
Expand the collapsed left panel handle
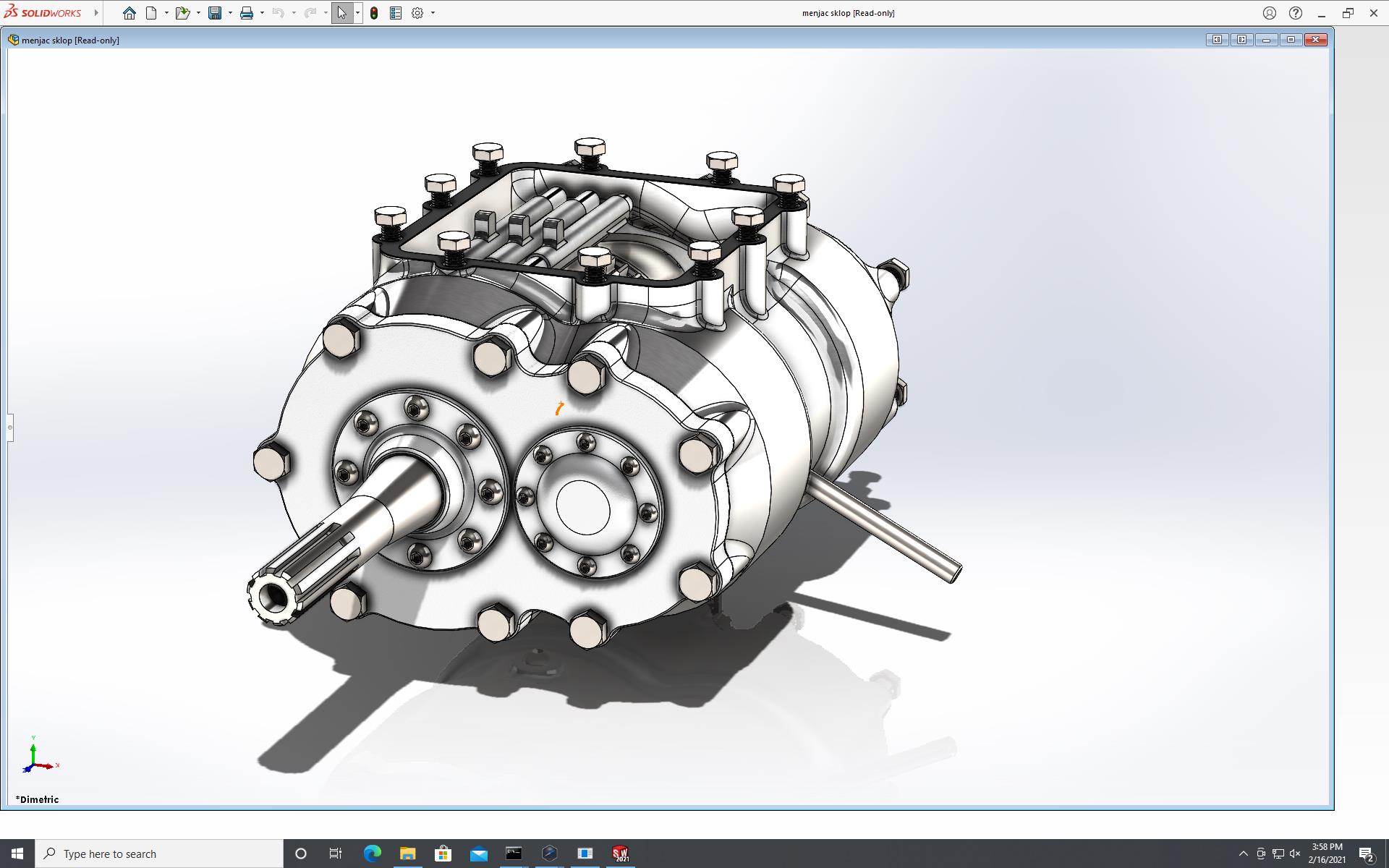10,427
